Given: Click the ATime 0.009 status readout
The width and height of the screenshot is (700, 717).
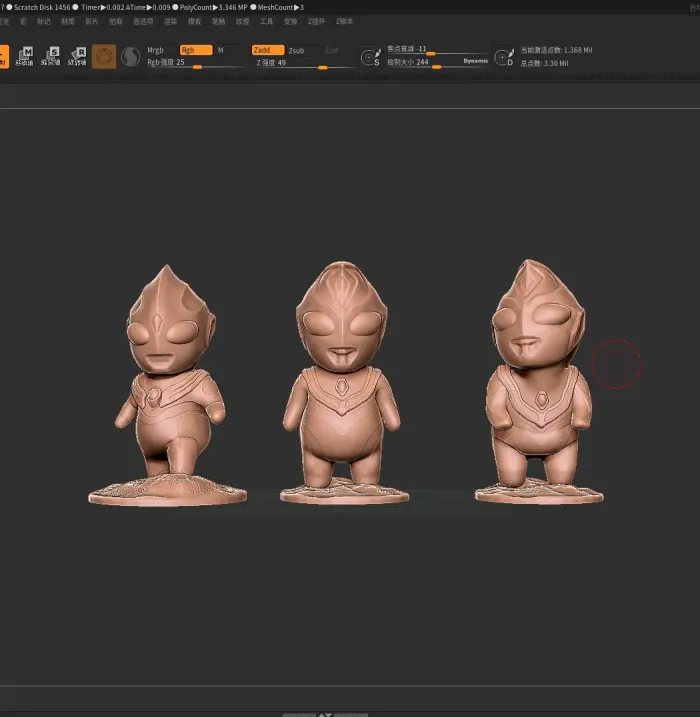Looking at the screenshot, I should coord(148,7).
